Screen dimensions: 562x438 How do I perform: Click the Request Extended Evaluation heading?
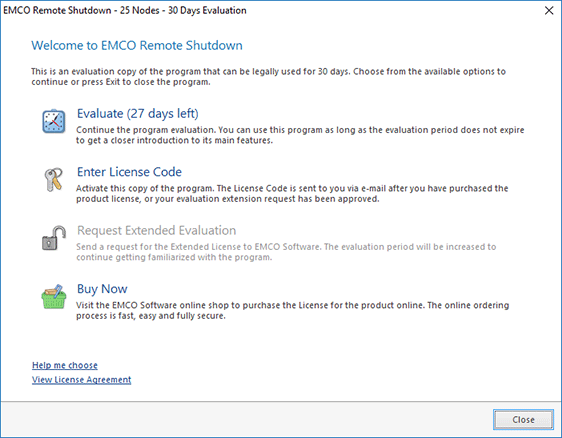pyautogui.click(x=157, y=230)
